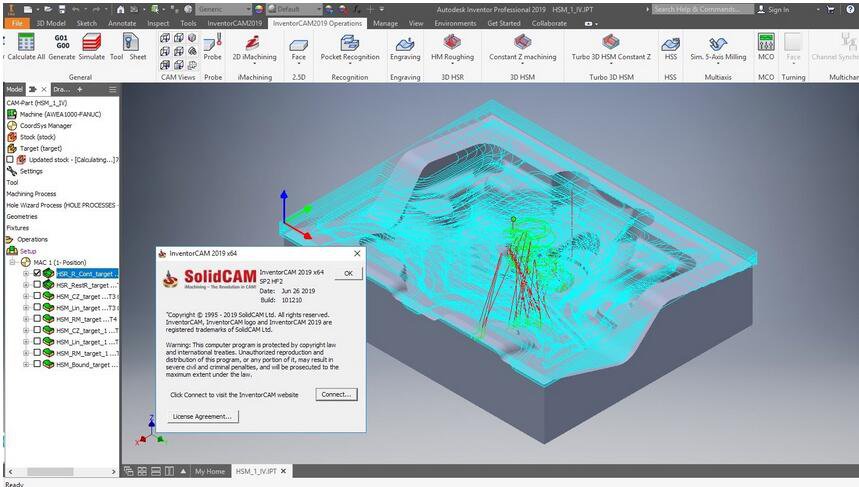Expand the HSM_RM_target_1 tree node
This screenshot has height=487, width=859.
point(26,353)
